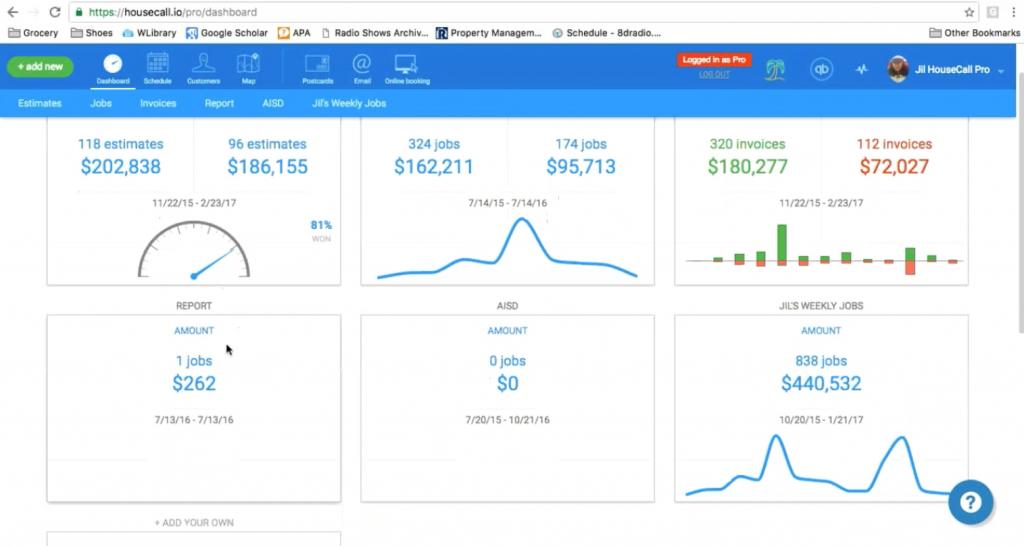Viewport: 1024px width, 546px height.
Task: Click the browser back arrow
Action: [12, 12]
